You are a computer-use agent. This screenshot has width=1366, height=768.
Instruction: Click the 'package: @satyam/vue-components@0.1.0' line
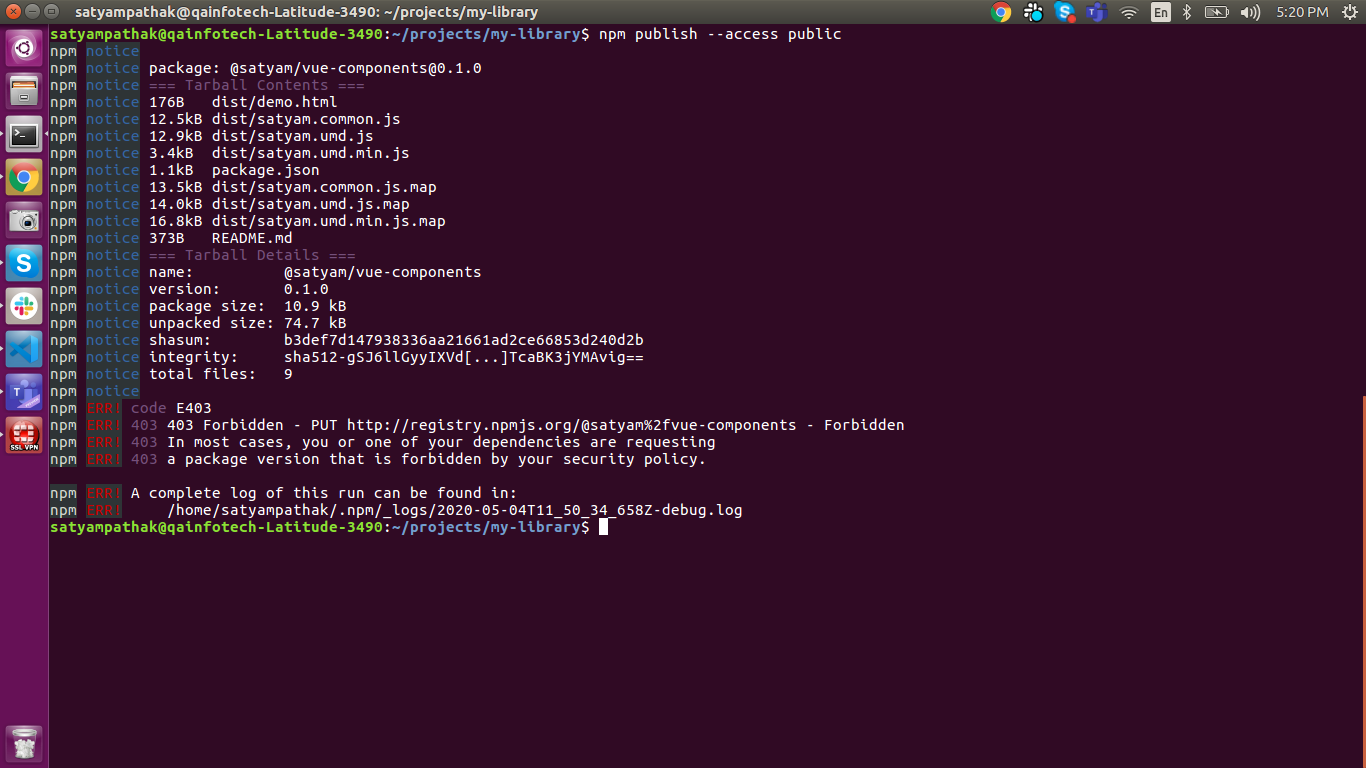(315, 68)
